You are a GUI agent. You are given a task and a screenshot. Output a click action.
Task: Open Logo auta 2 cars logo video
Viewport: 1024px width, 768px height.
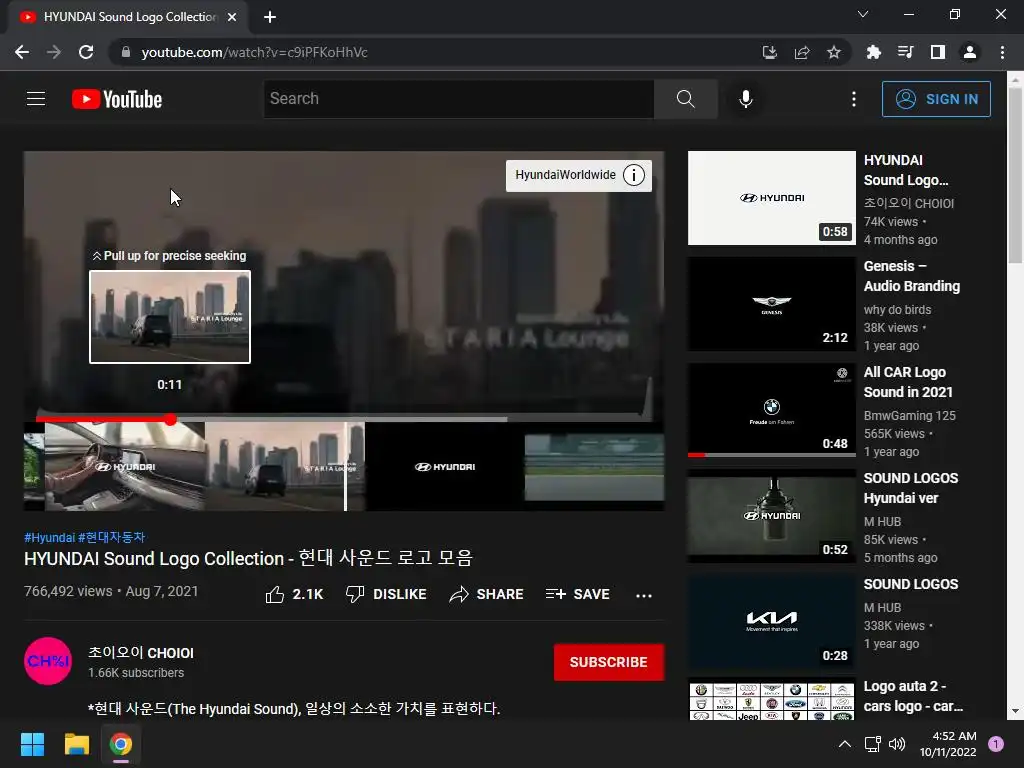point(771,700)
